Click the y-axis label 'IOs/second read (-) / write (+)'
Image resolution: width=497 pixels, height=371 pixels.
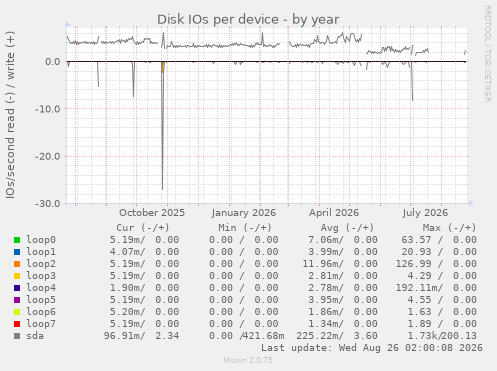point(10,115)
